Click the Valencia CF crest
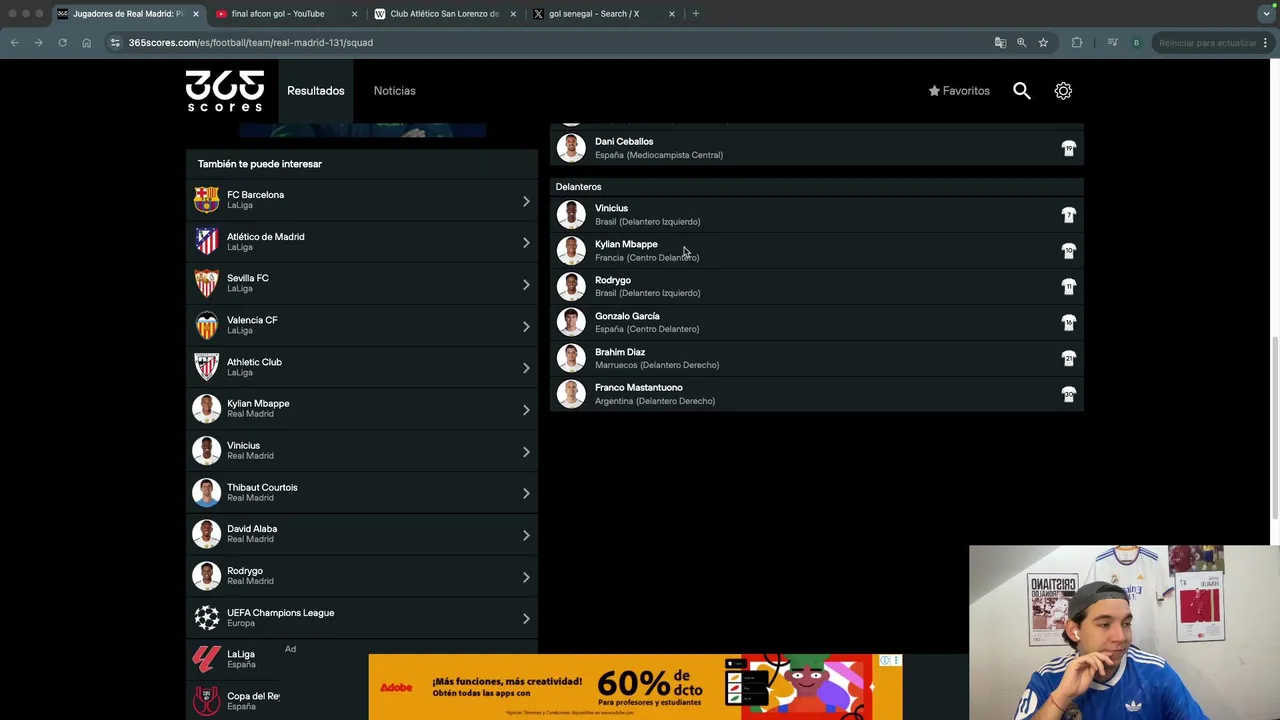Image resolution: width=1280 pixels, height=720 pixels. [206, 325]
